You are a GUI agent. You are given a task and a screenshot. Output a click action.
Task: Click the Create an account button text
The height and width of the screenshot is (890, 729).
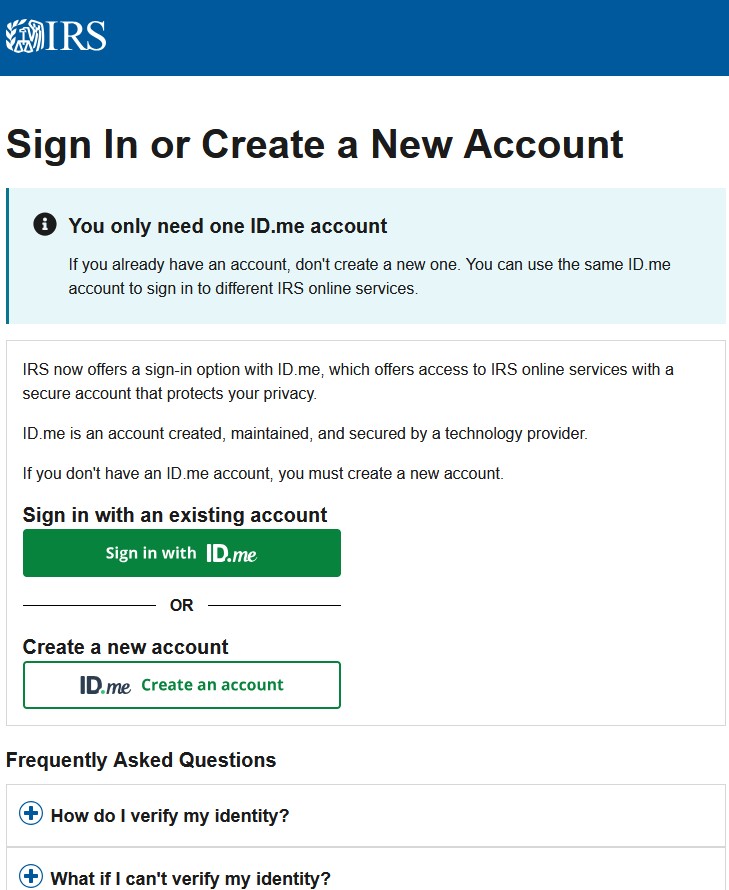point(212,685)
